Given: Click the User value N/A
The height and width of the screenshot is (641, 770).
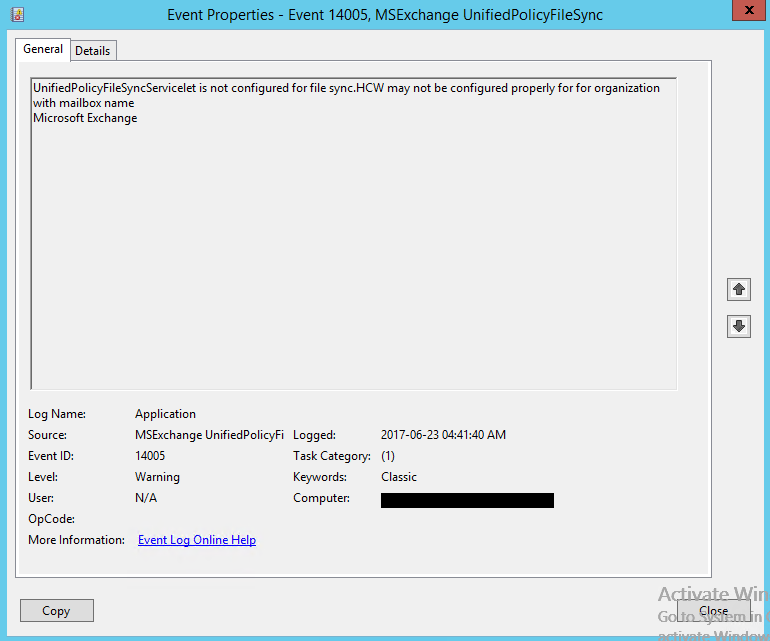Looking at the screenshot, I should pyautogui.click(x=146, y=498).
